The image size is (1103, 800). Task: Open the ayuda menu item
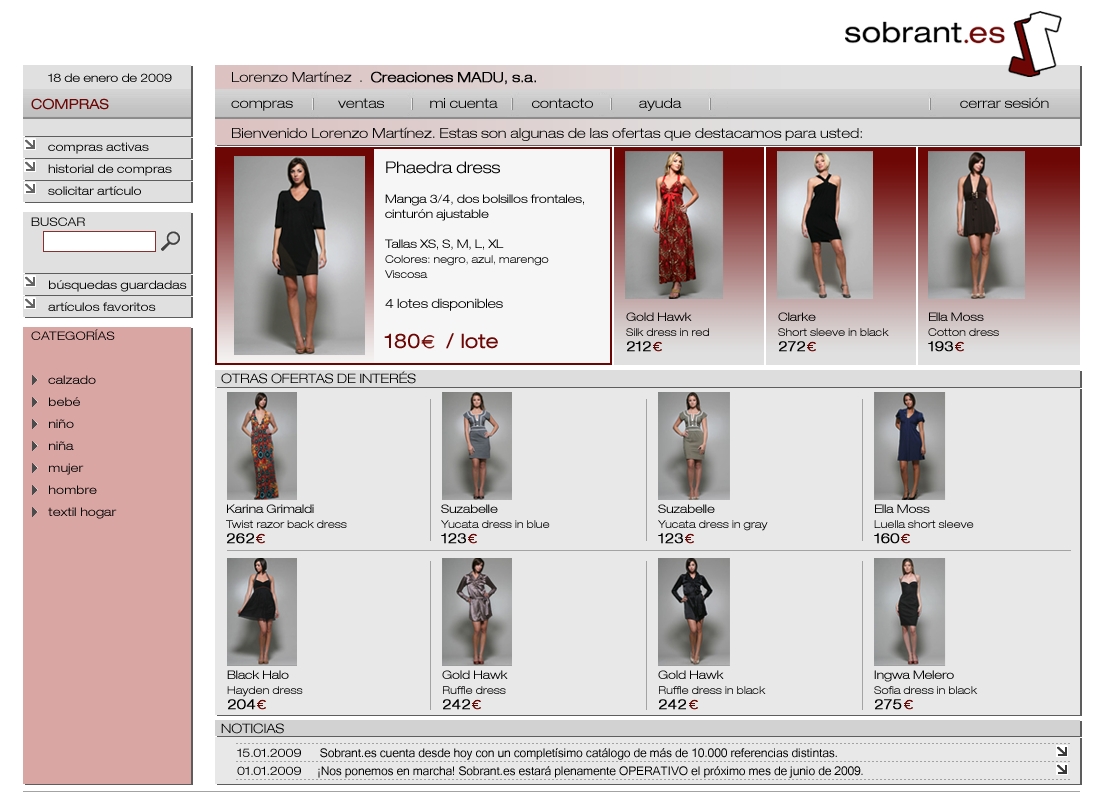tap(660, 103)
